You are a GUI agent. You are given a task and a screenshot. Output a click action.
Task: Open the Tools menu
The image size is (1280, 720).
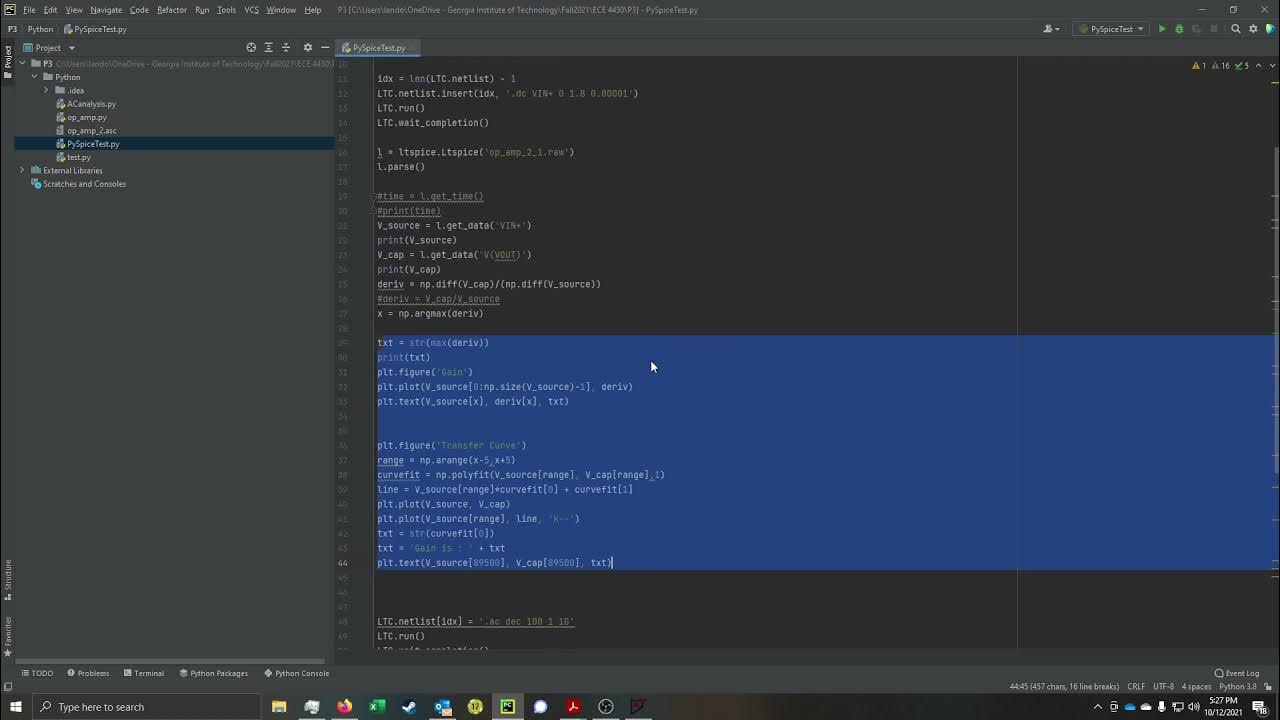(226, 10)
